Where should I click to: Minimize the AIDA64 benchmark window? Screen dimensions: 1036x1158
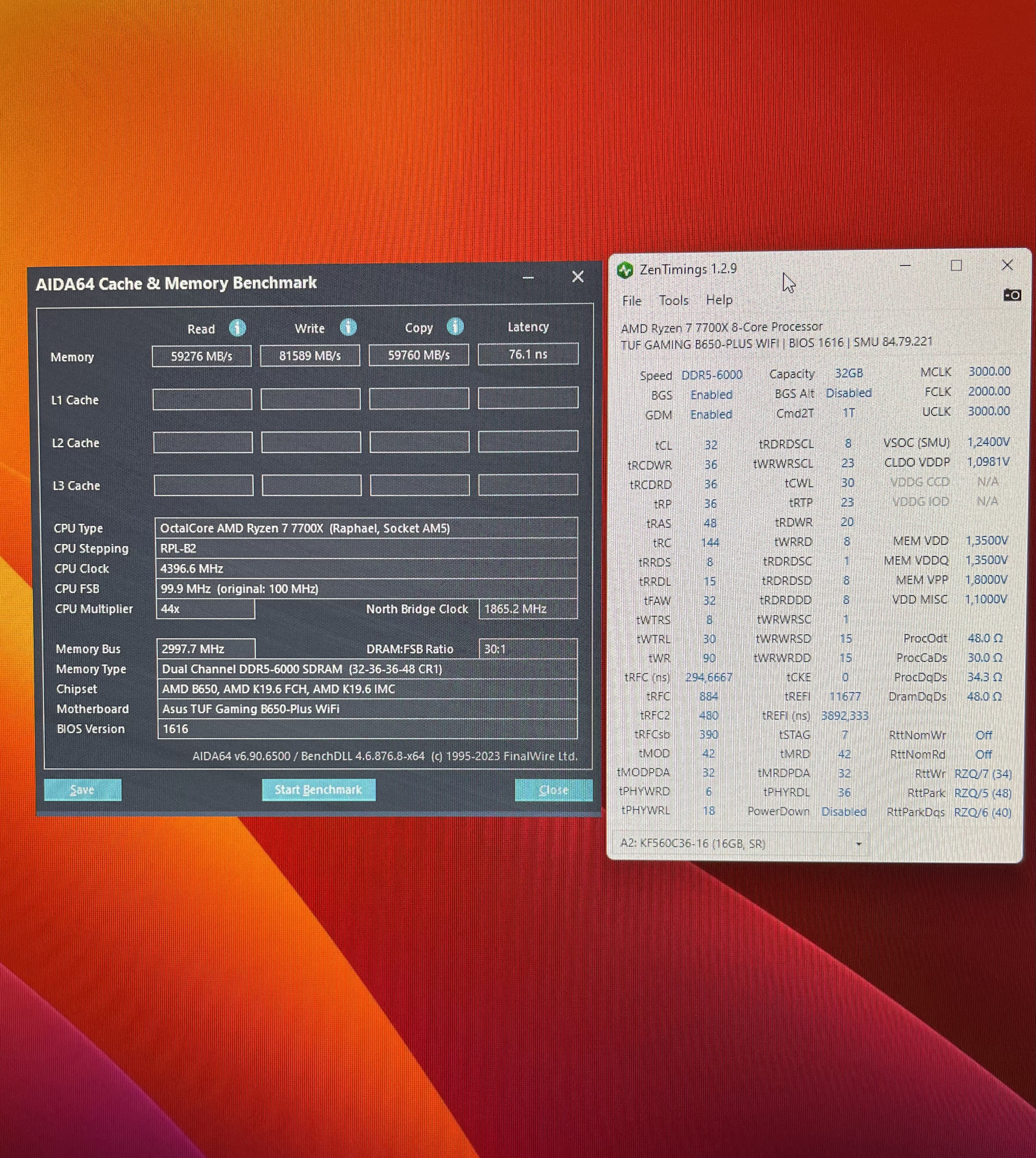(528, 278)
